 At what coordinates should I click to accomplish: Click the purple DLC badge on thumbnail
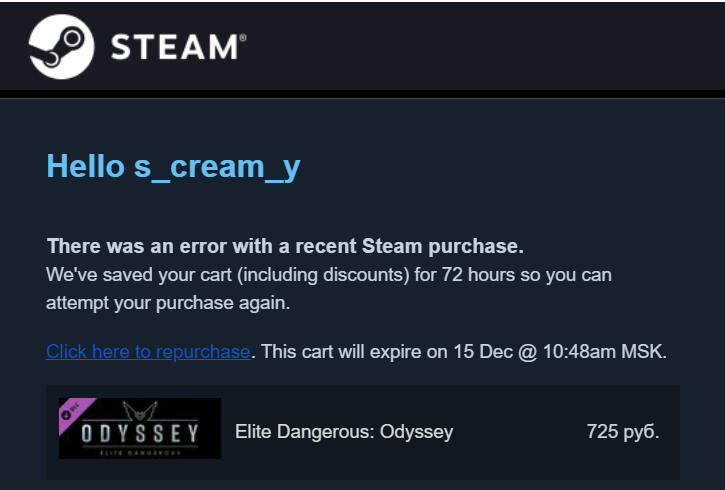(72, 410)
